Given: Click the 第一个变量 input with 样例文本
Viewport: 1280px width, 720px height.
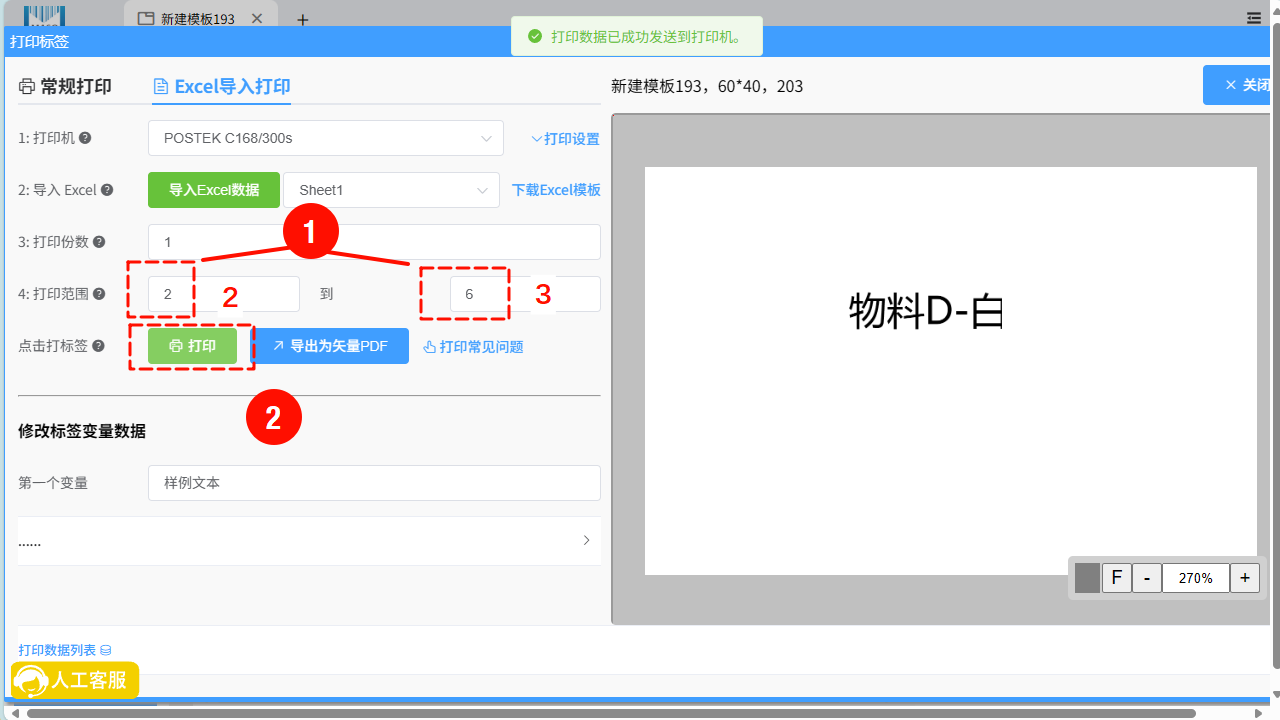Looking at the screenshot, I should [x=374, y=482].
